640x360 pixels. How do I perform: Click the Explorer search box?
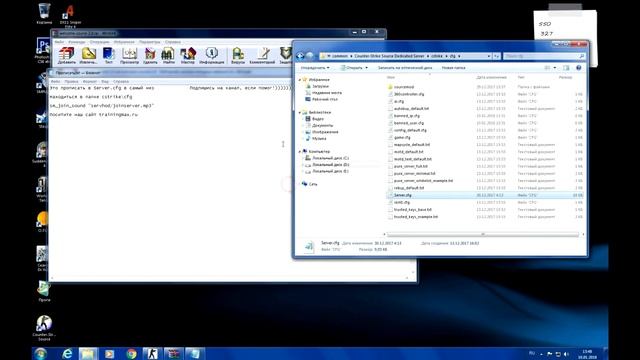click(544, 56)
